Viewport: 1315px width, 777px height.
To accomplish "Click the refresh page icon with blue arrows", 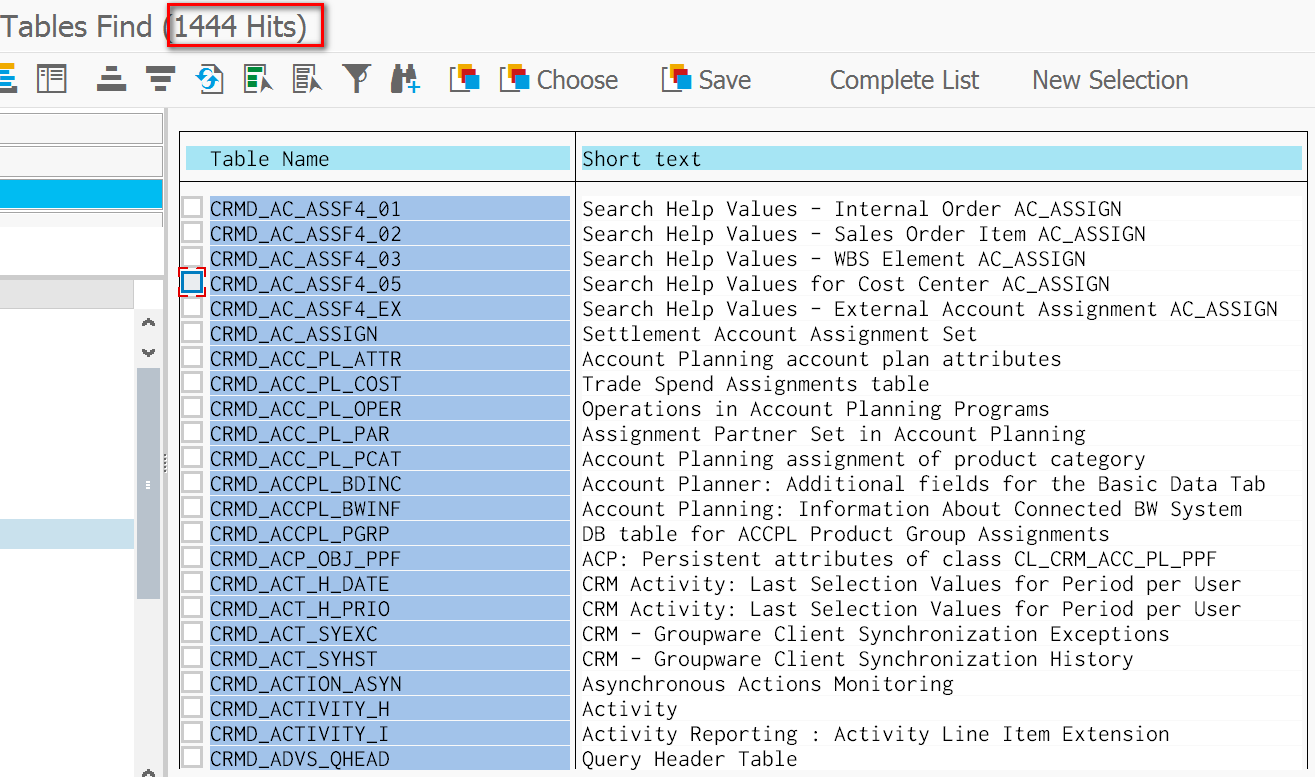I will [210, 79].
